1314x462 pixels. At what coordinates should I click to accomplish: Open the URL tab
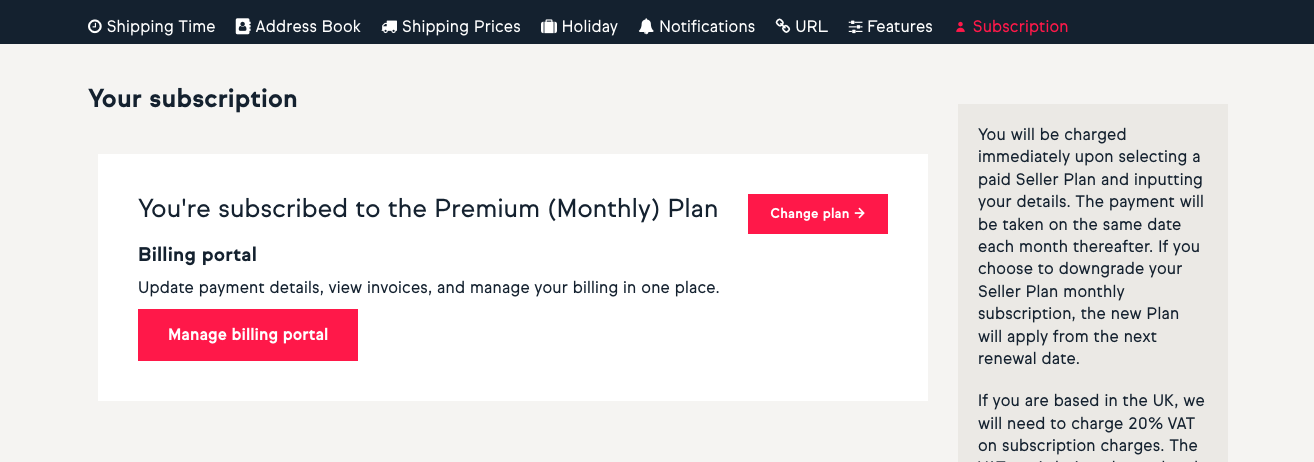[x=811, y=27]
